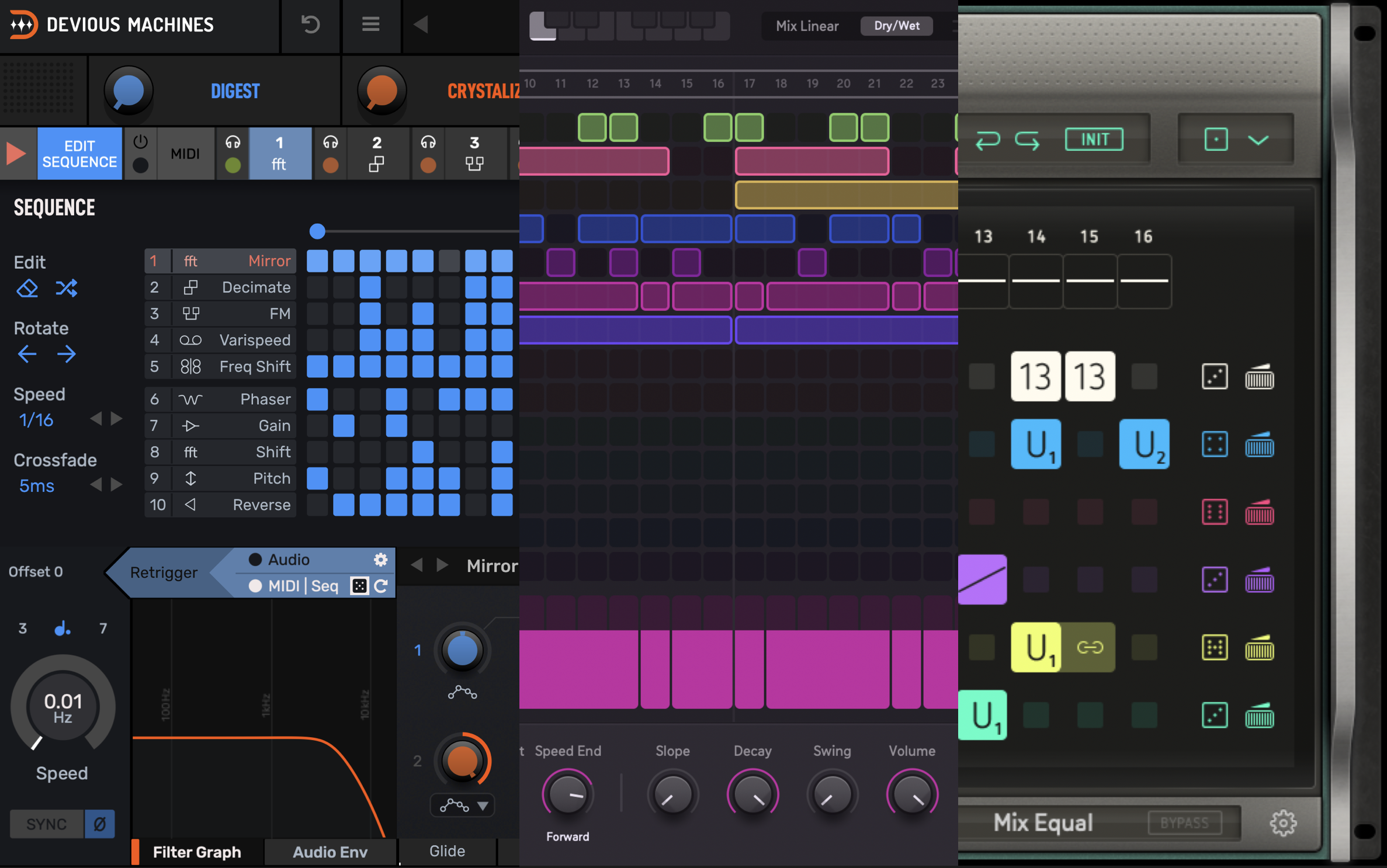Click the eraser icon under Edit
The width and height of the screenshot is (1387, 868).
[x=27, y=289]
